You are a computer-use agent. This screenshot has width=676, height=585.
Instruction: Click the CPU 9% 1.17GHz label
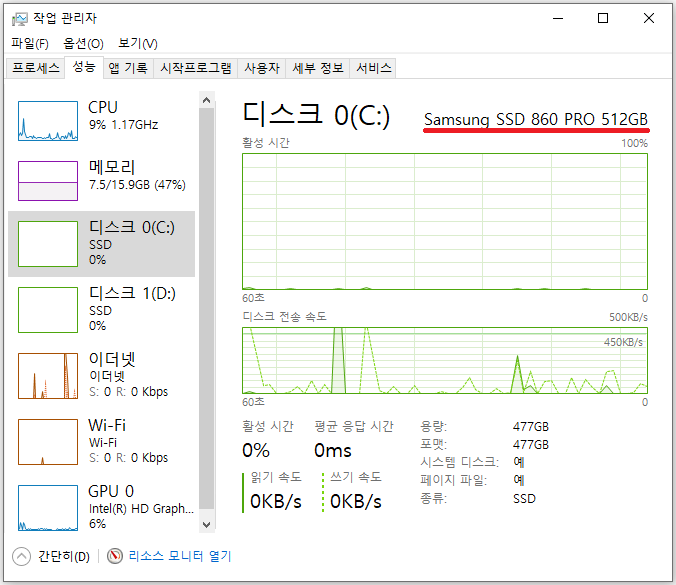(x=123, y=125)
